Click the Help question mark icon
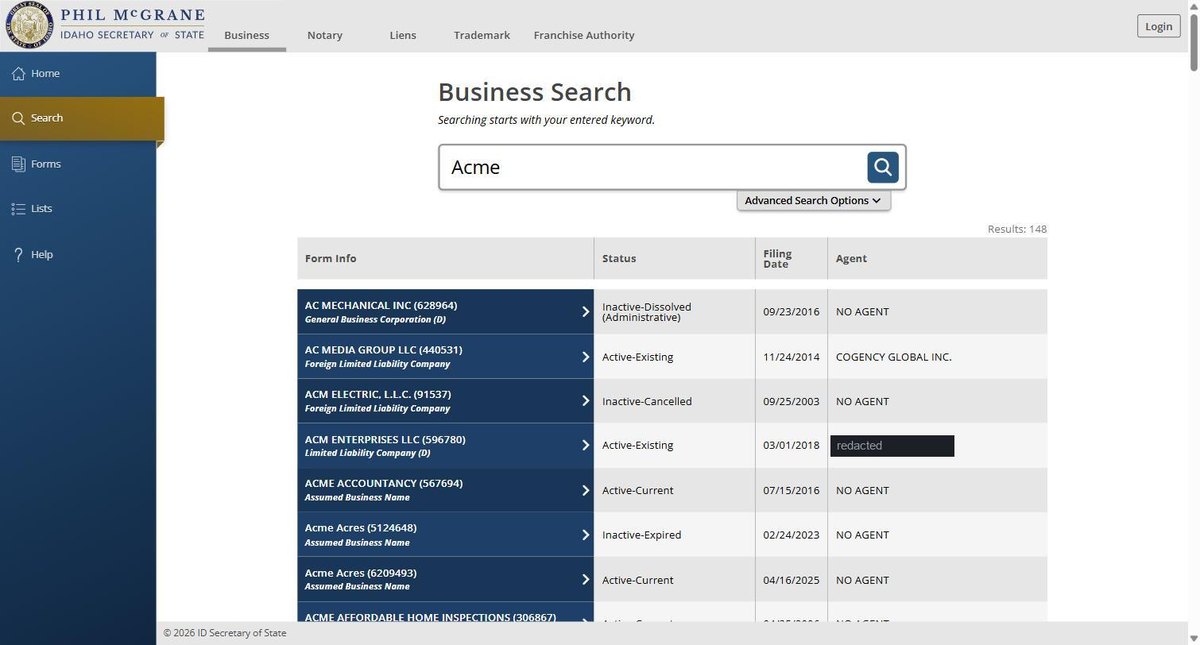 point(18,255)
